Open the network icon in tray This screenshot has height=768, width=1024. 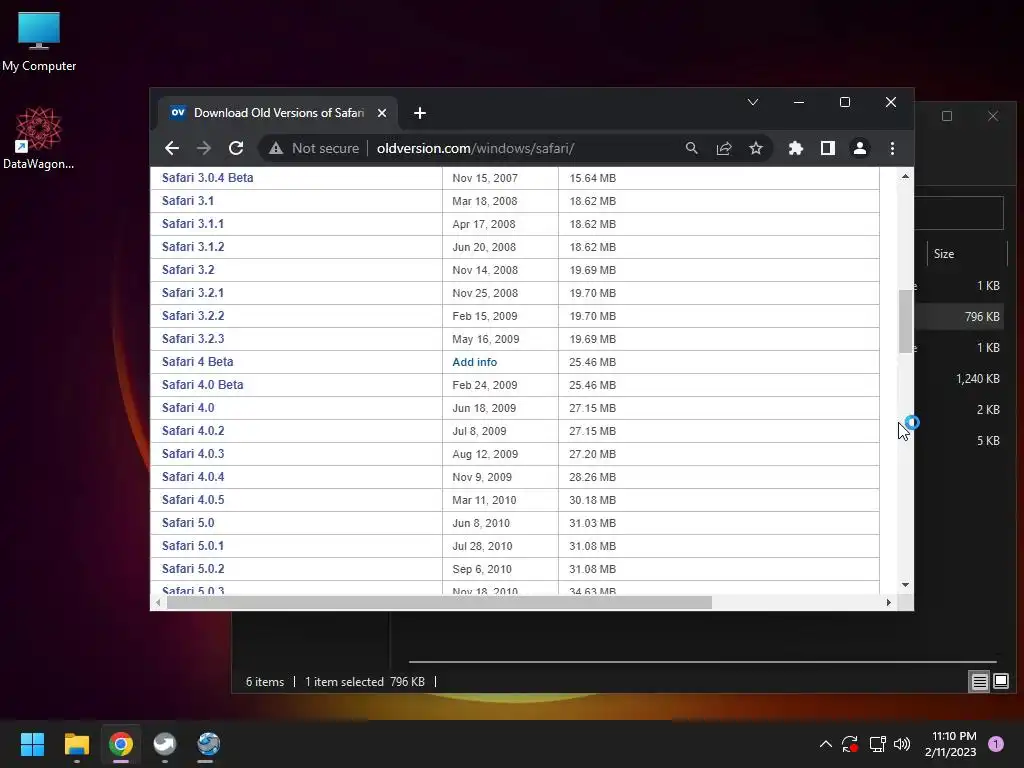877,744
